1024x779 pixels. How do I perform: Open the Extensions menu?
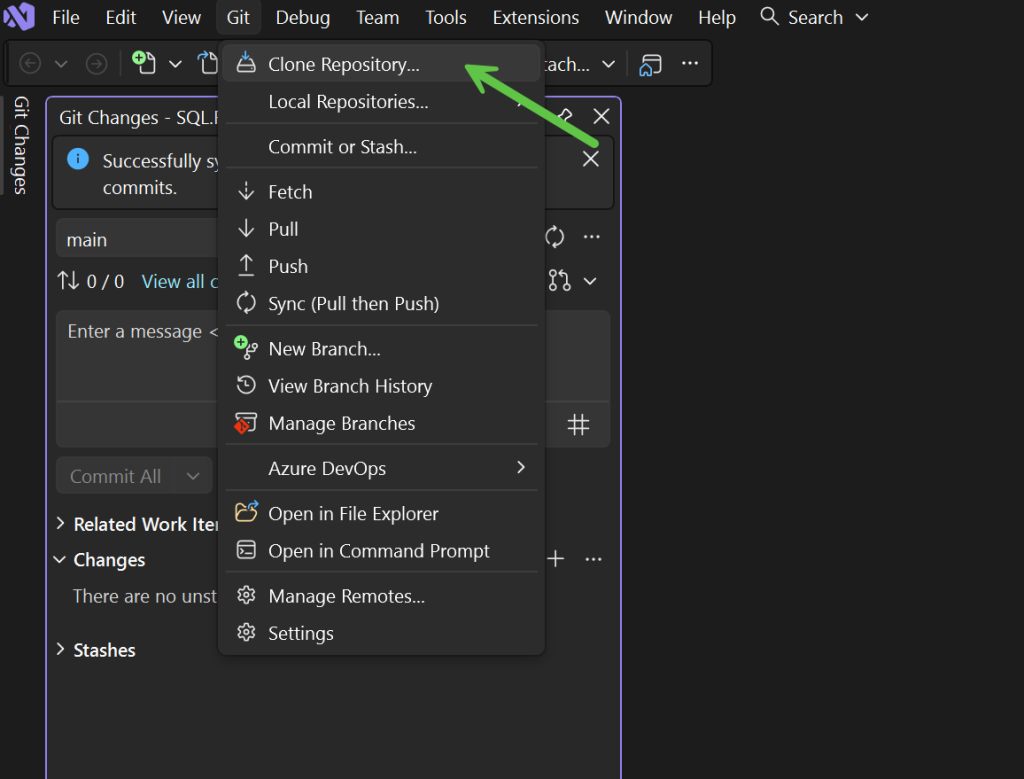point(536,18)
